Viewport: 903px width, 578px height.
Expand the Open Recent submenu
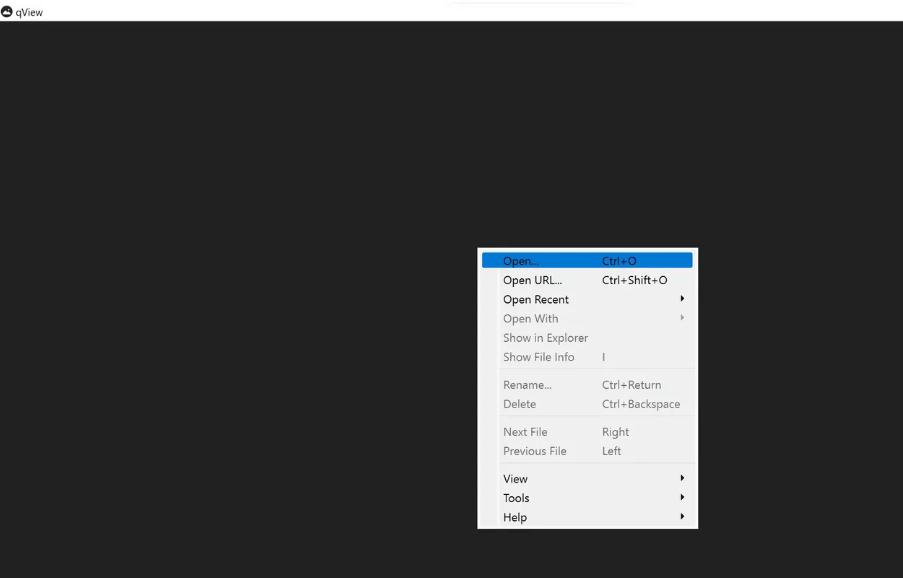click(587, 299)
